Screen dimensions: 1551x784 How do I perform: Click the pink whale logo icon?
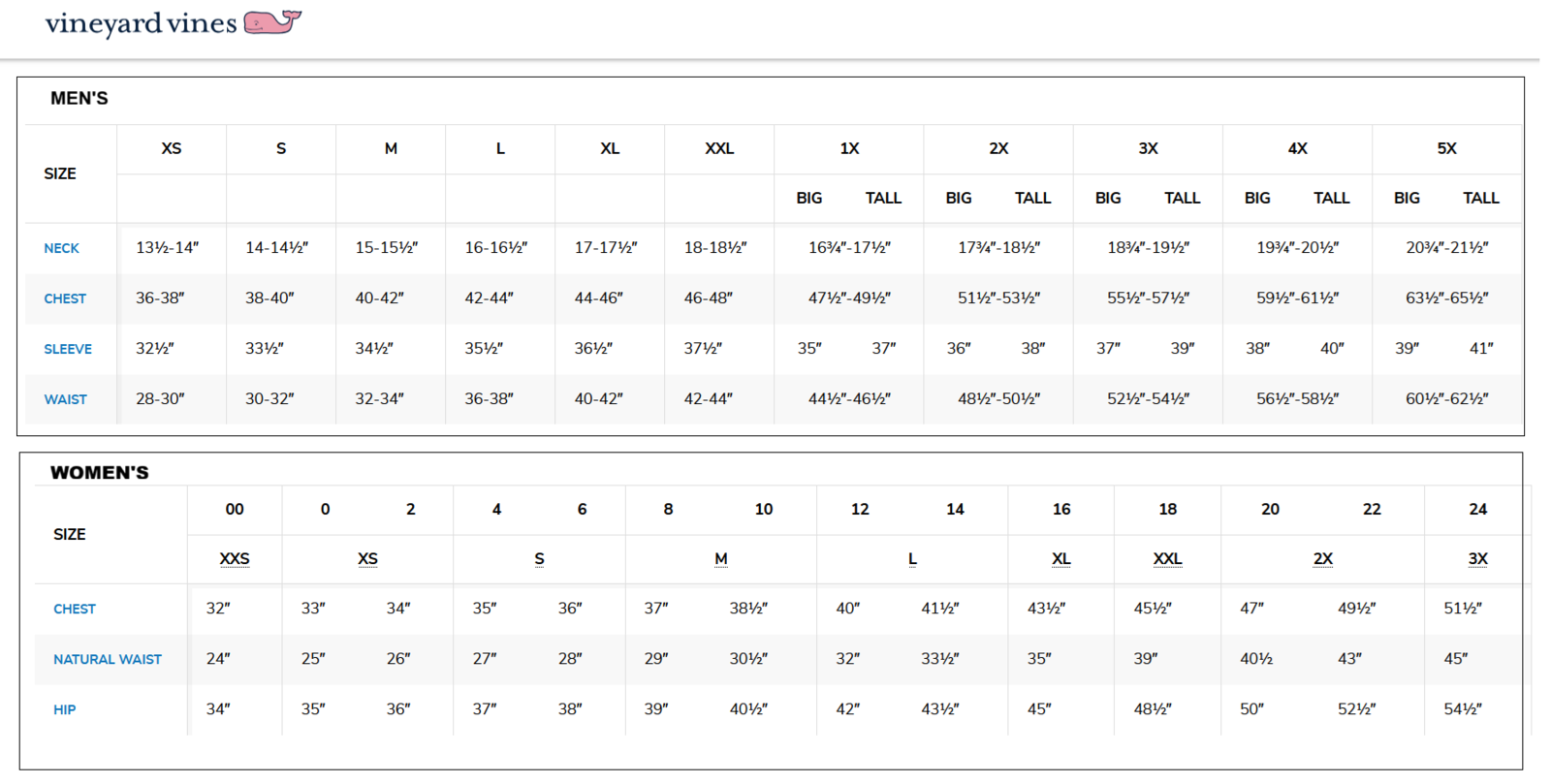click(272, 21)
